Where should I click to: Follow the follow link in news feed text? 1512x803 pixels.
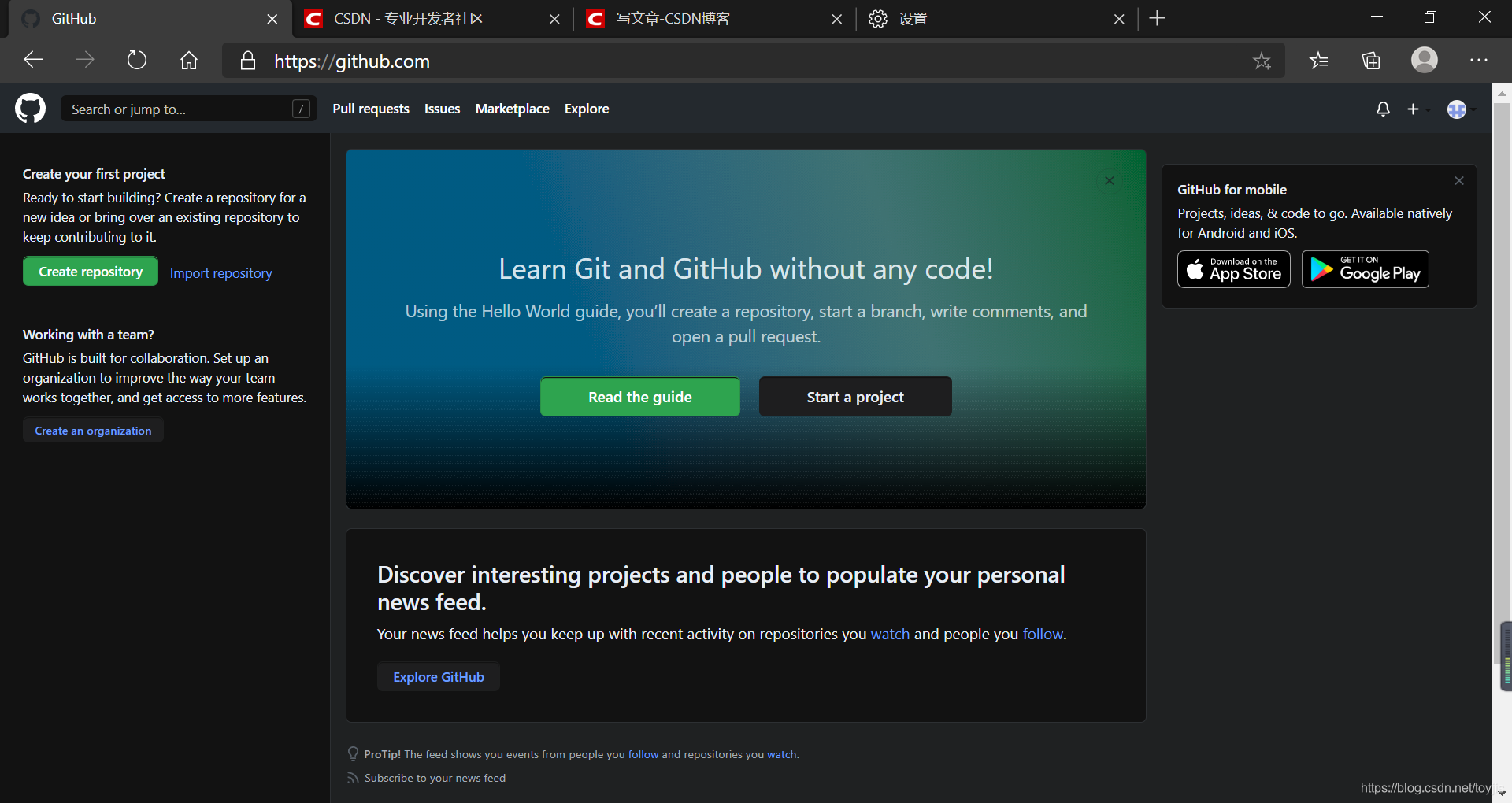(x=1043, y=634)
